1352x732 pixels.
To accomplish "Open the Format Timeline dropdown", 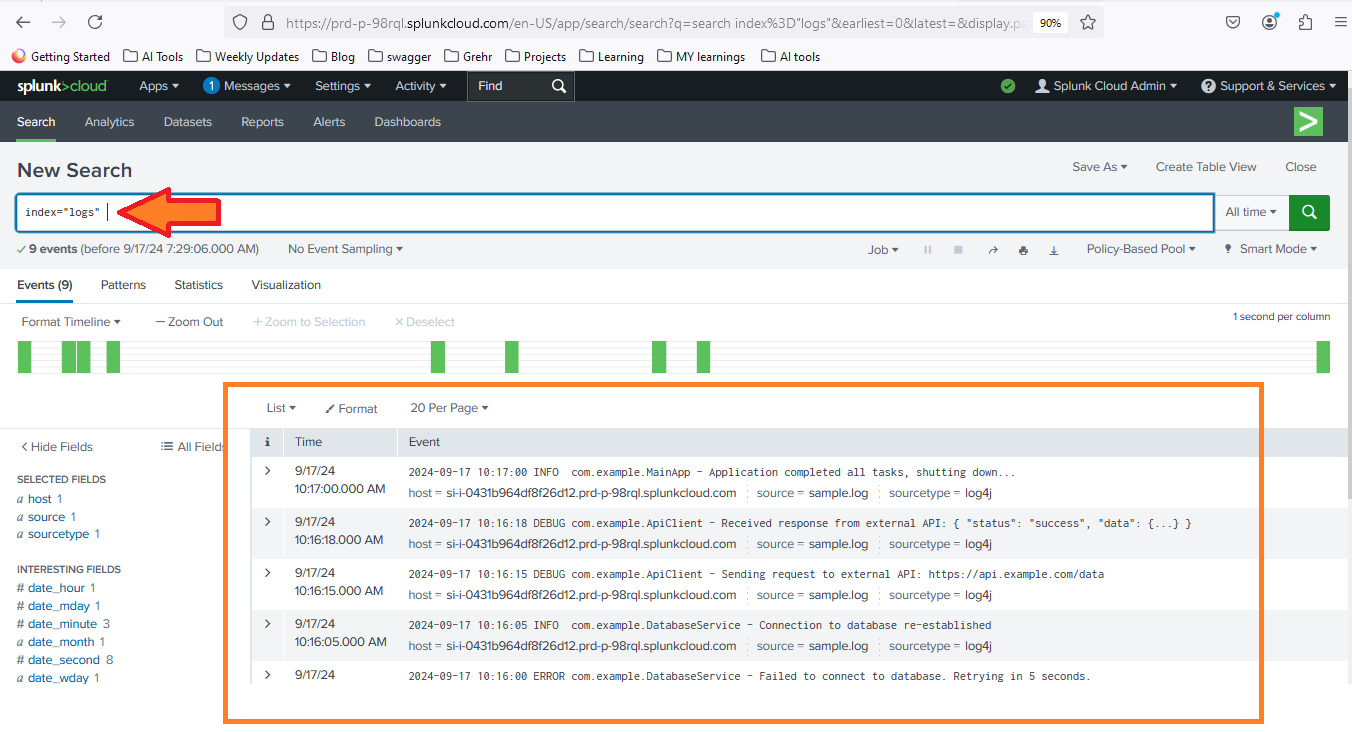I will click(x=71, y=322).
